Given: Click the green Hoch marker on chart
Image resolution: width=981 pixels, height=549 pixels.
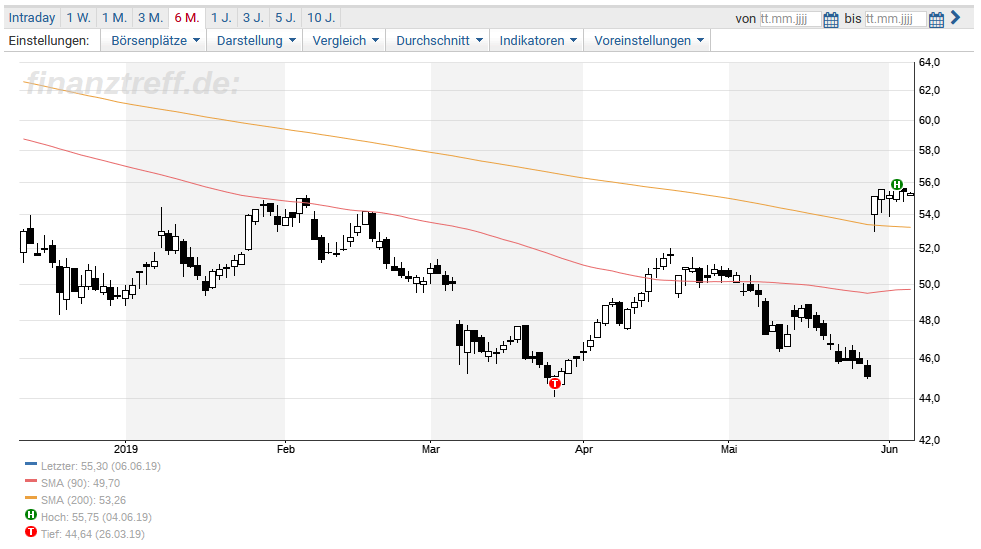Looking at the screenshot, I should pos(897,184).
